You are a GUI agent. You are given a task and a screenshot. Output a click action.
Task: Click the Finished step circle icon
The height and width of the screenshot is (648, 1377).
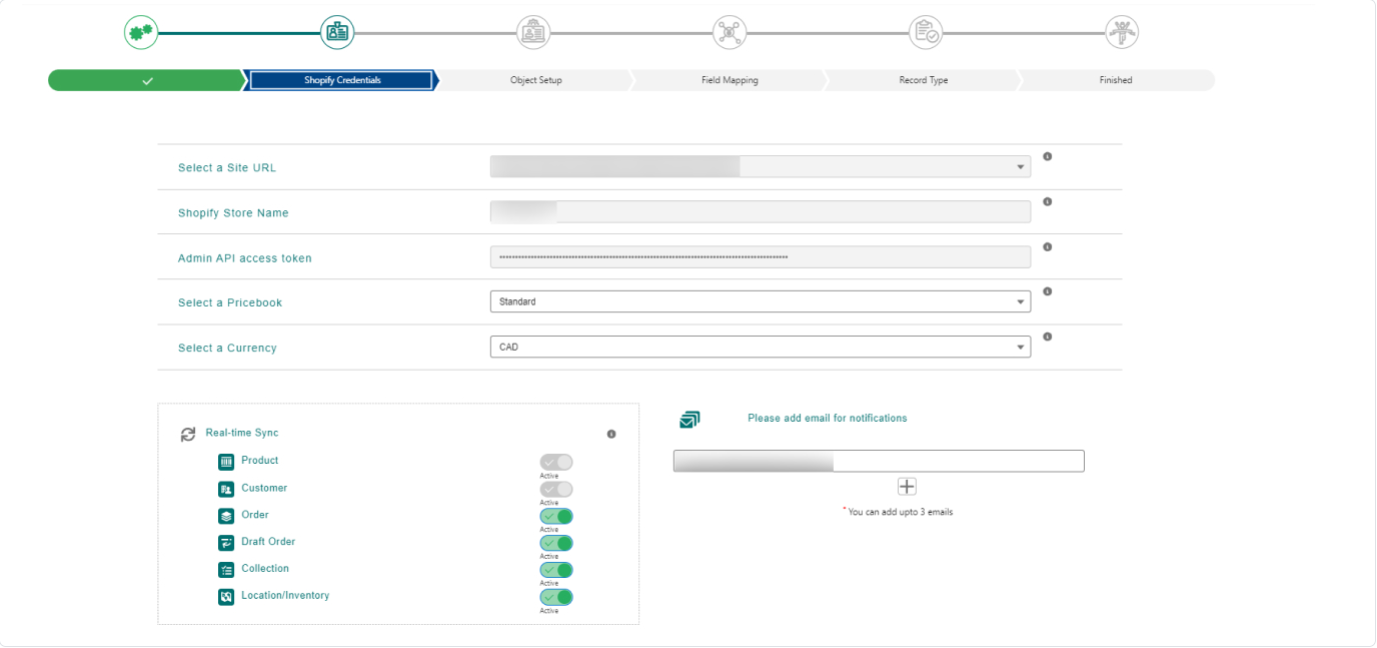pyautogui.click(x=1122, y=32)
